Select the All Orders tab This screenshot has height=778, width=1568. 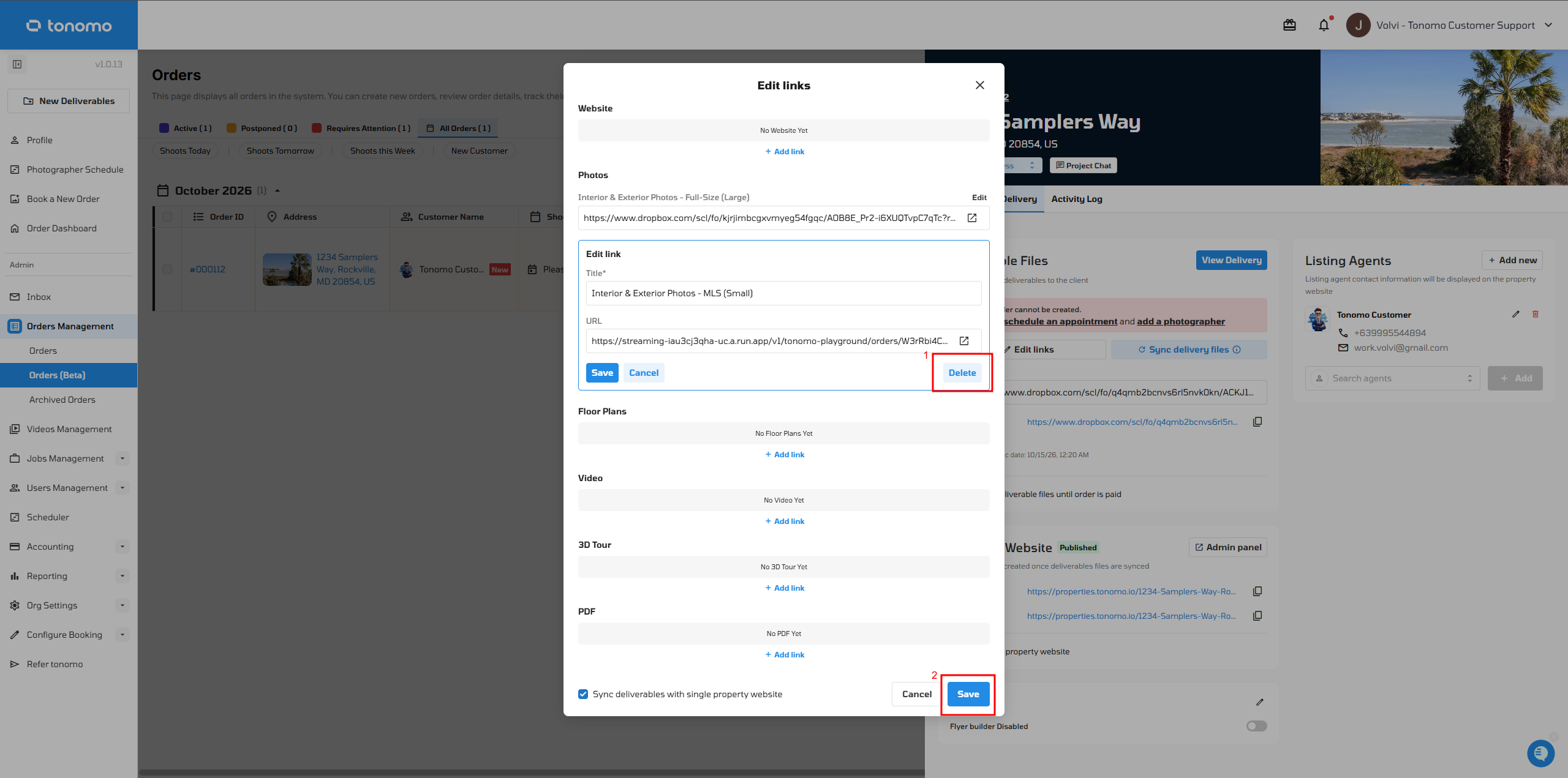click(x=458, y=128)
